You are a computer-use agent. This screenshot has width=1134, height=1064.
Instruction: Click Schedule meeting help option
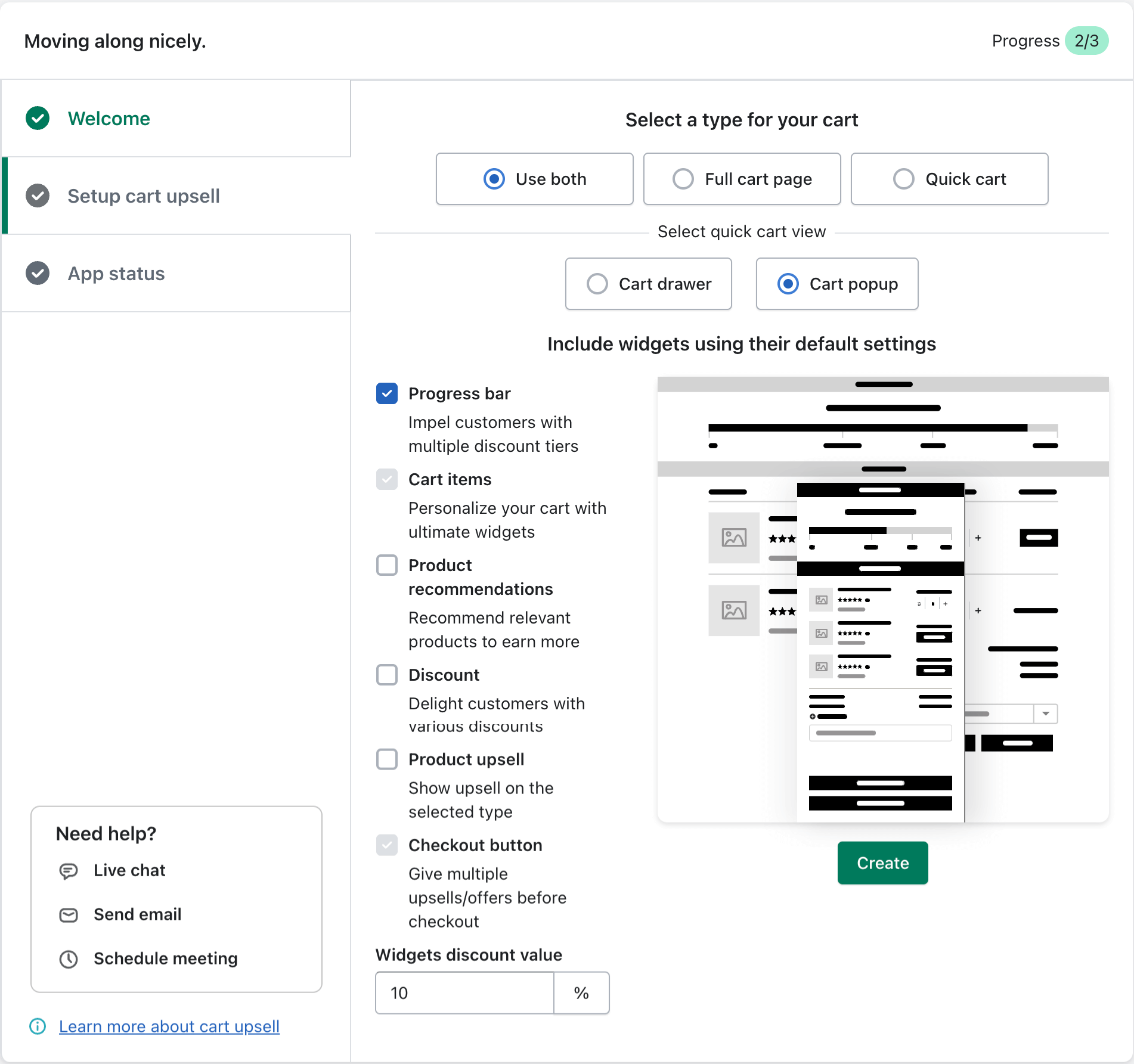click(x=165, y=959)
